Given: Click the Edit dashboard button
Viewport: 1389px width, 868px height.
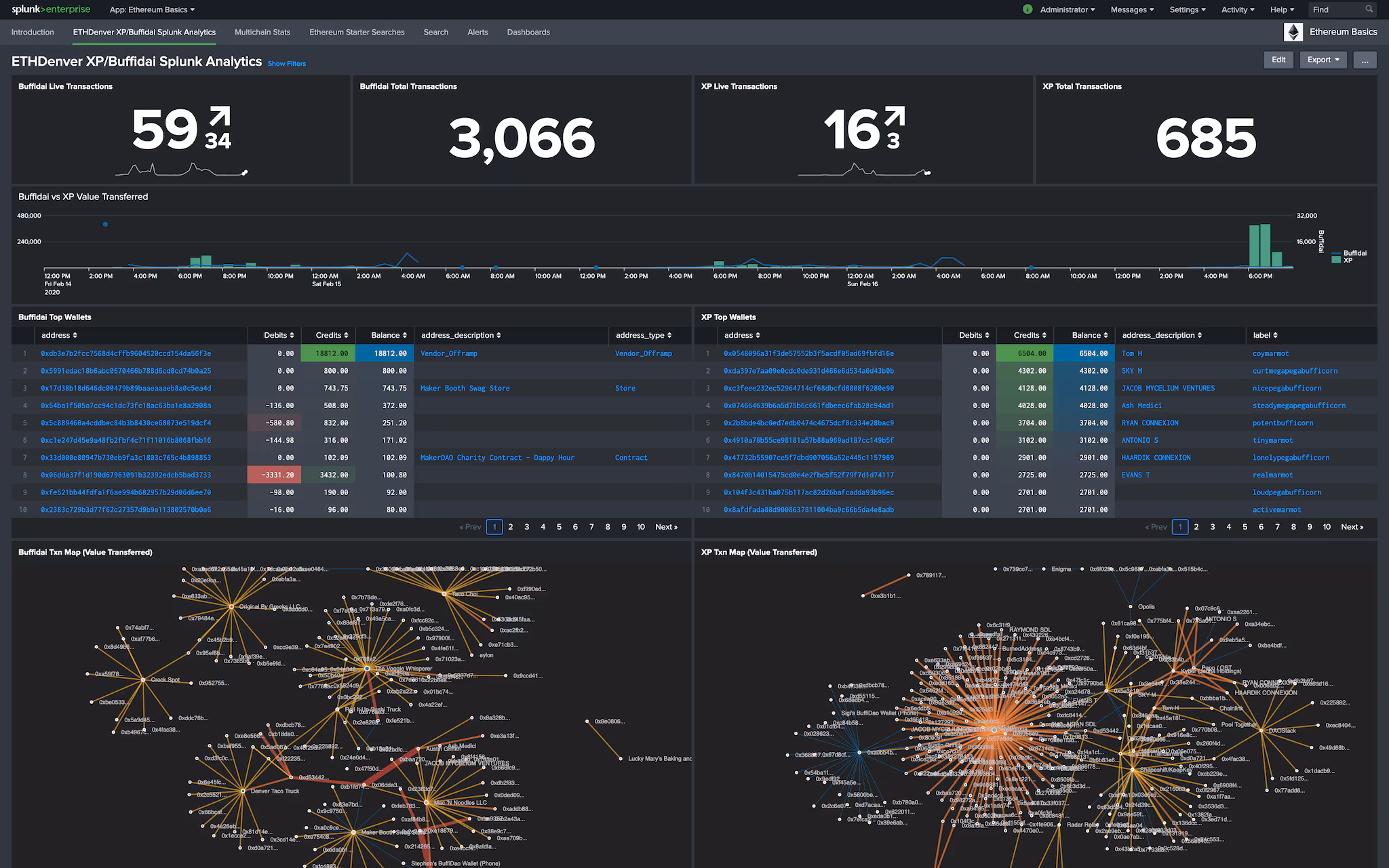Looking at the screenshot, I should pyautogui.click(x=1278, y=60).
